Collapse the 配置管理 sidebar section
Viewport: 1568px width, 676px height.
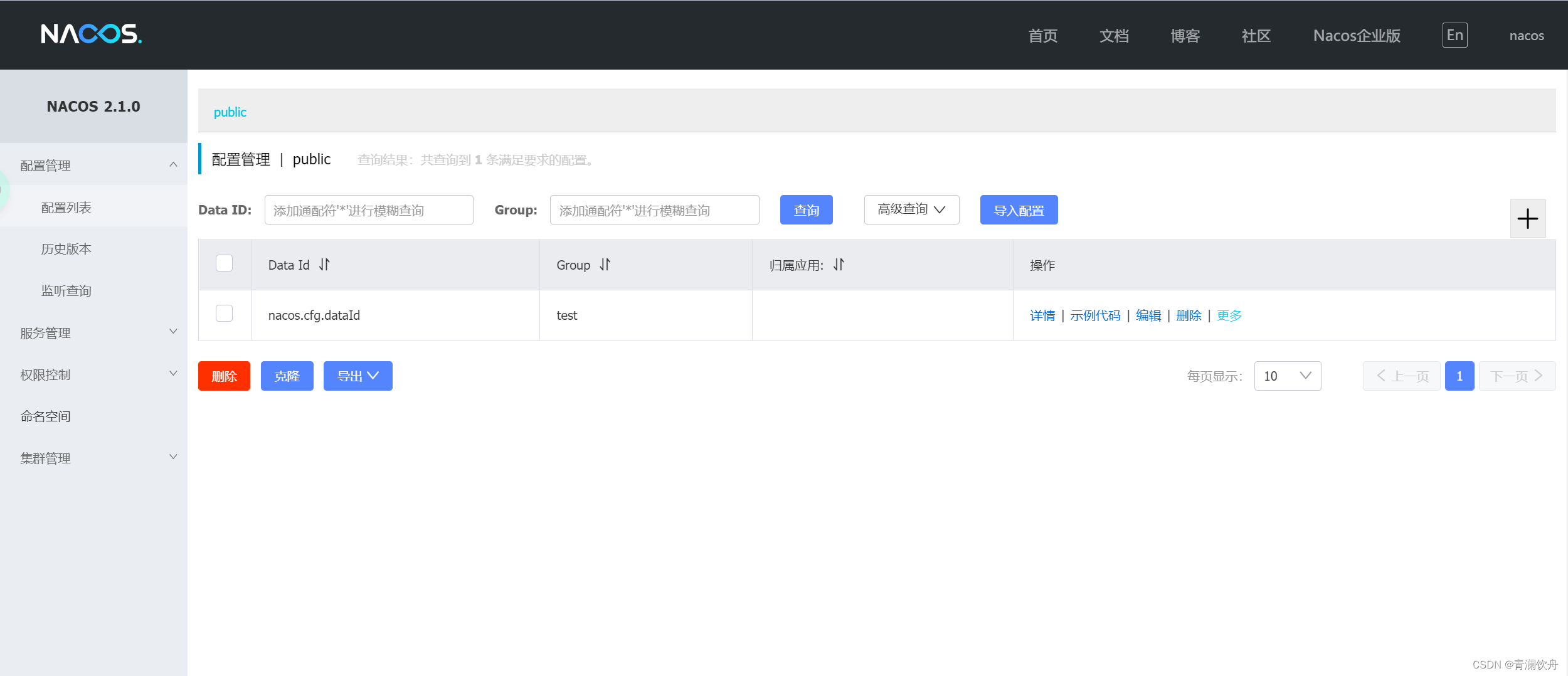94,165
